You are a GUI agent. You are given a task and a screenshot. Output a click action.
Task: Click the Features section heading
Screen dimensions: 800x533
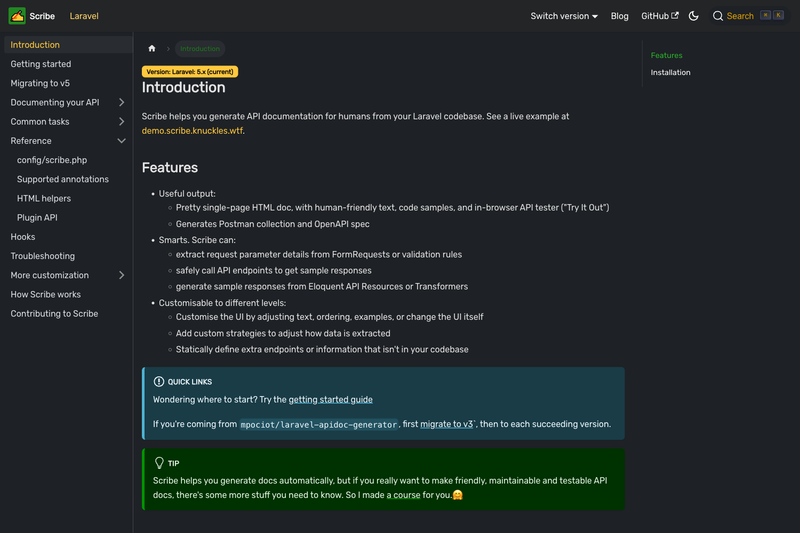point(170,167)
